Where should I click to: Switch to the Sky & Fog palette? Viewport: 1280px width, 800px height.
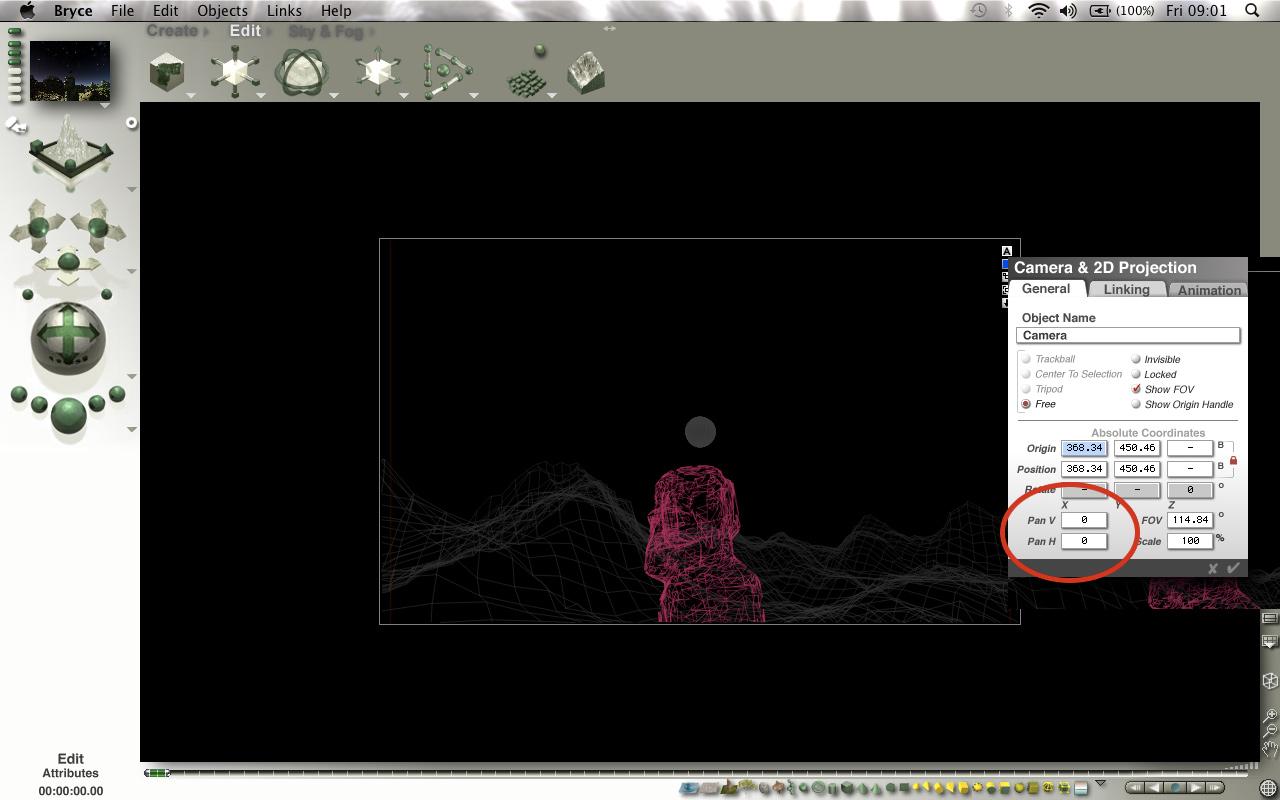point(325,31)
